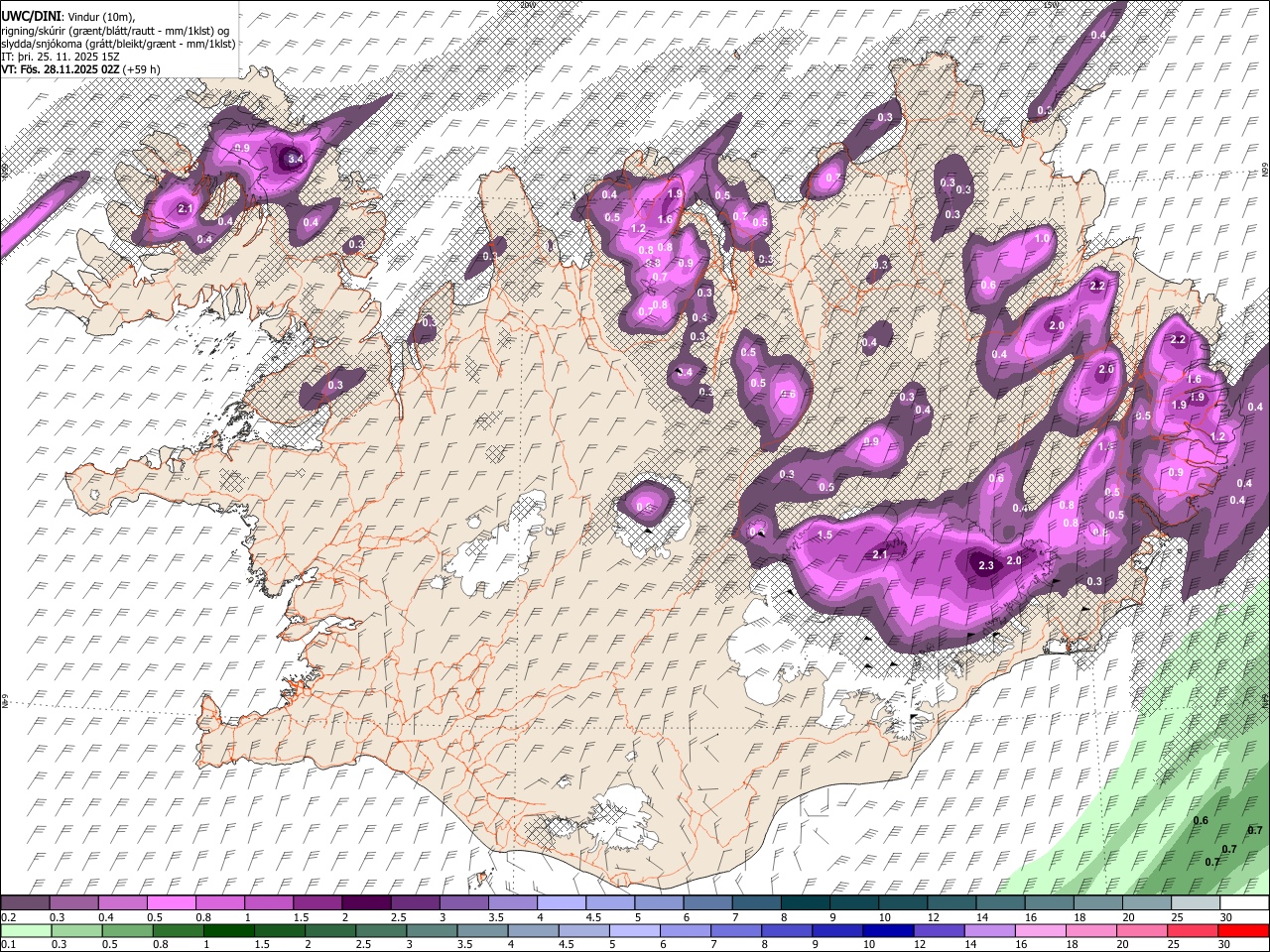Select the upper scale swatch between 25 and 30

tap(1195, 903)
